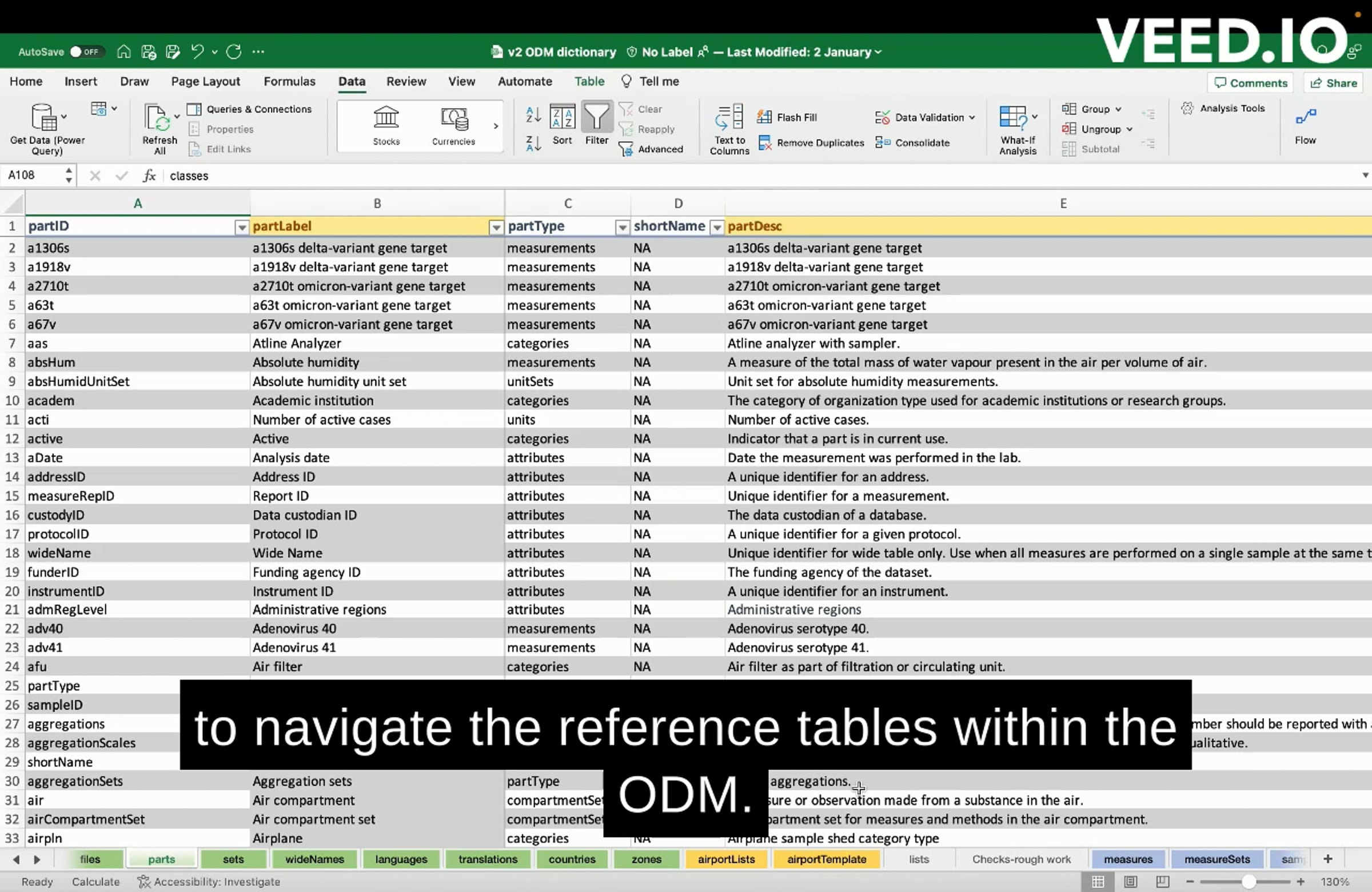
Task: Click the Flash Fill icon
Action: pos(764,117)
